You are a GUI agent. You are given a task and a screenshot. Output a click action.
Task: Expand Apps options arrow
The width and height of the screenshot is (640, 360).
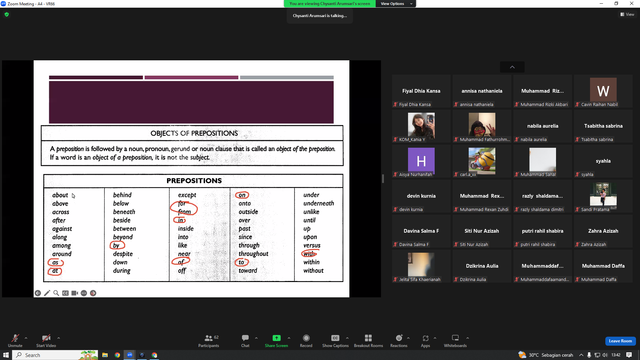click(x=435, y=338)
